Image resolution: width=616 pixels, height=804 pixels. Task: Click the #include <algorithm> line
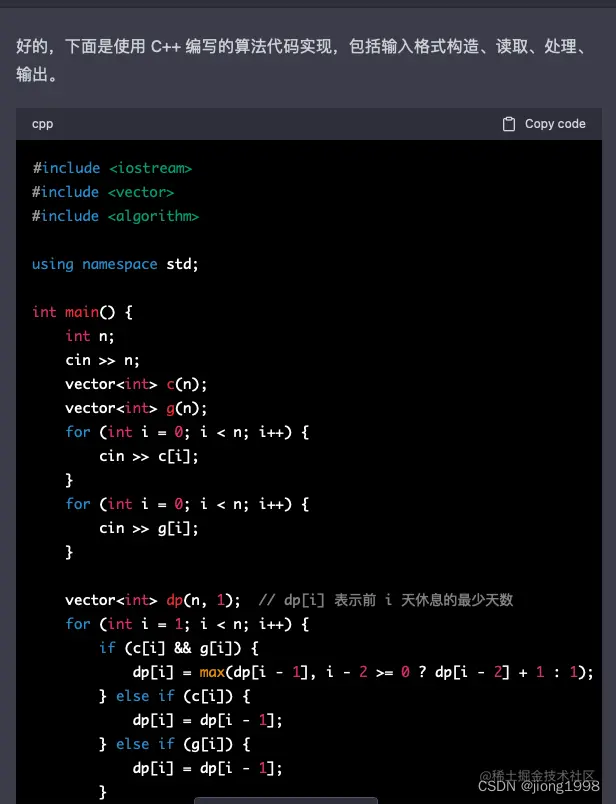(x=115, y=216)
